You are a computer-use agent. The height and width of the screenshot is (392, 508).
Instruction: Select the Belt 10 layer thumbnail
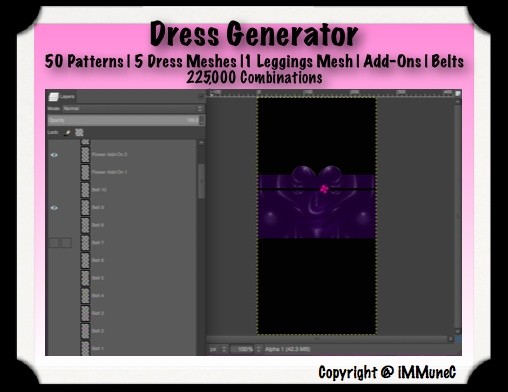85,190
